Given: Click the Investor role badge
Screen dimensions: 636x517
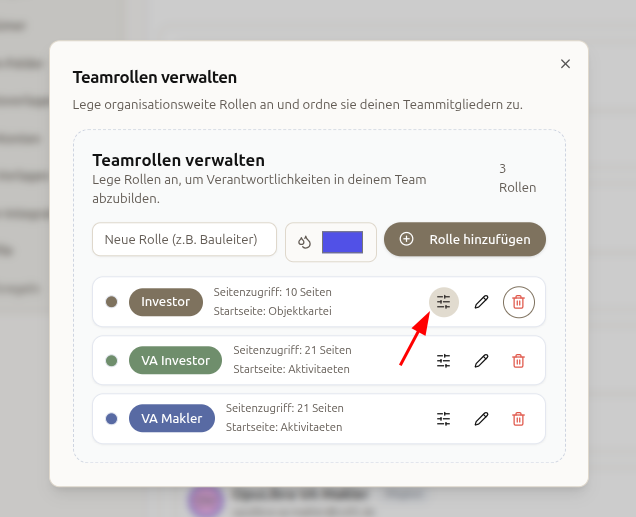Looking at the screenshot, I should point(165,302).
